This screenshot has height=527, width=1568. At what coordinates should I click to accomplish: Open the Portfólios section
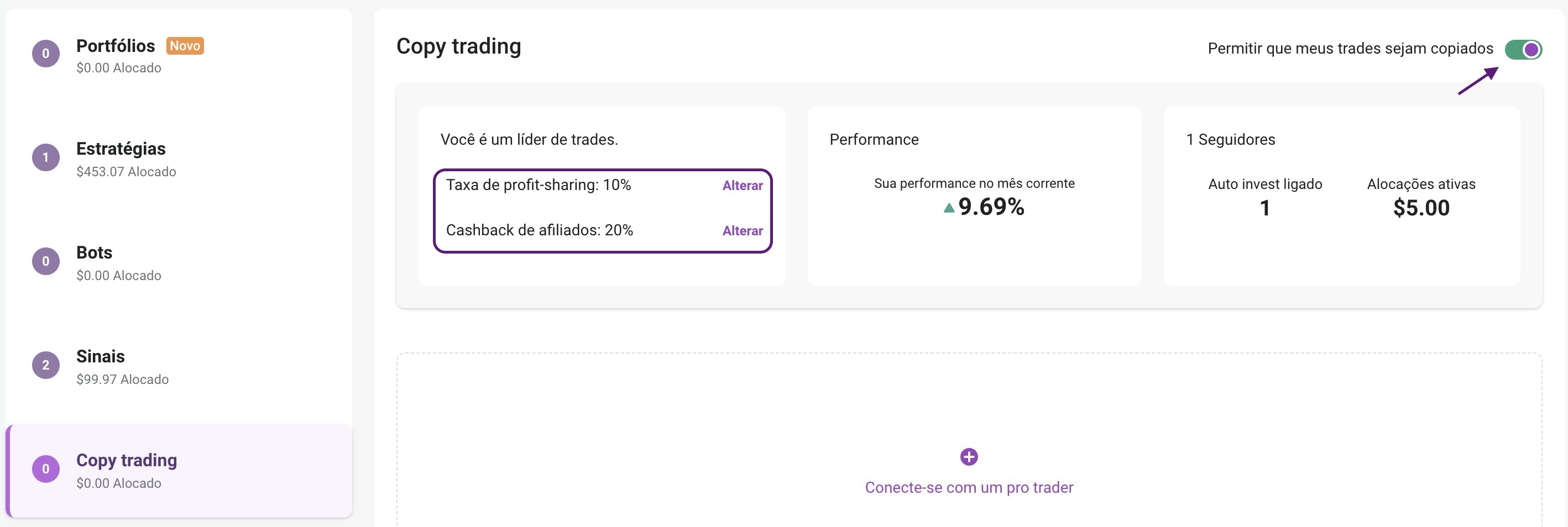point(179,54)
